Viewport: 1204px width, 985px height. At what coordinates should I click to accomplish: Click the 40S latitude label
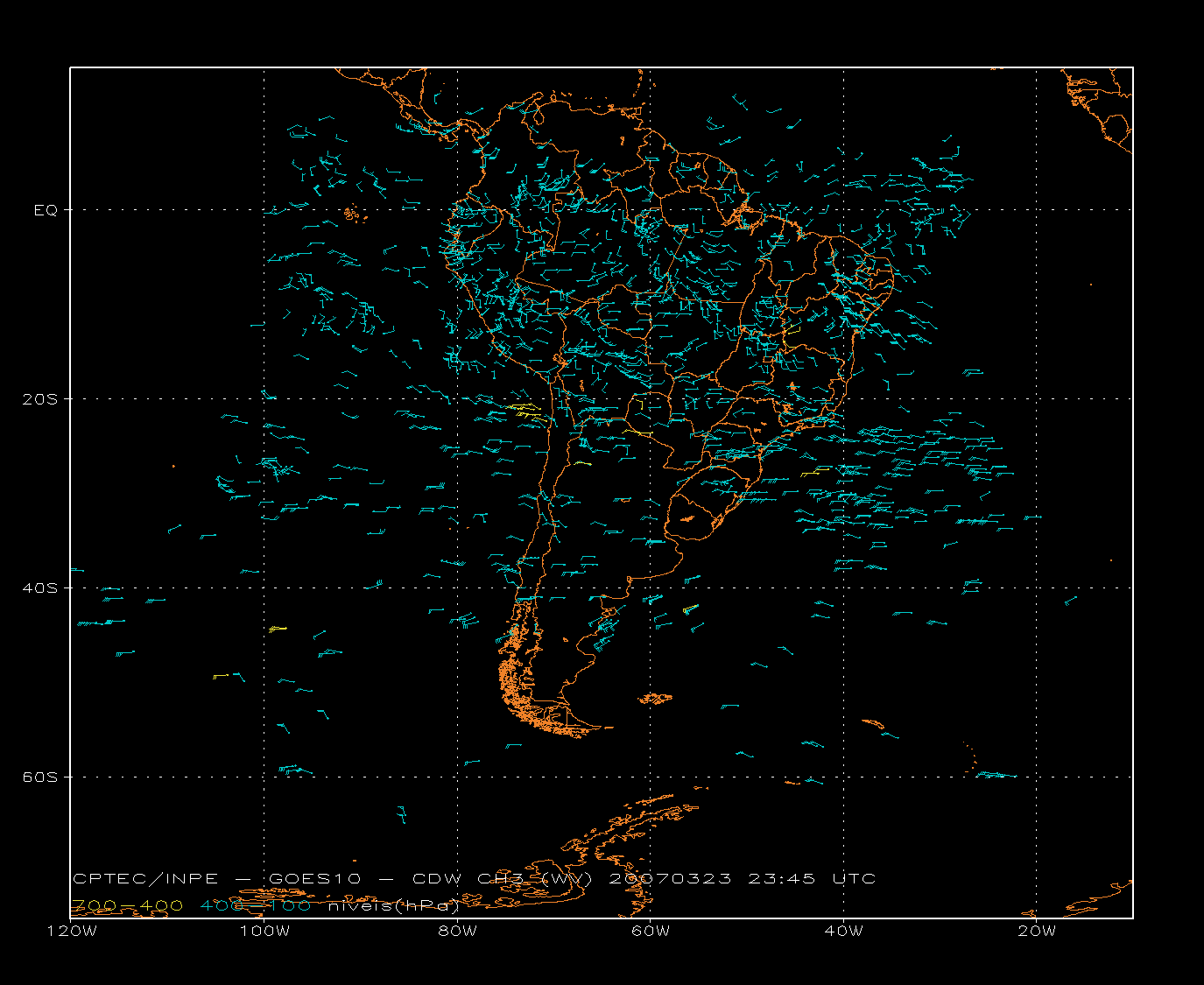tap(39, 587)
